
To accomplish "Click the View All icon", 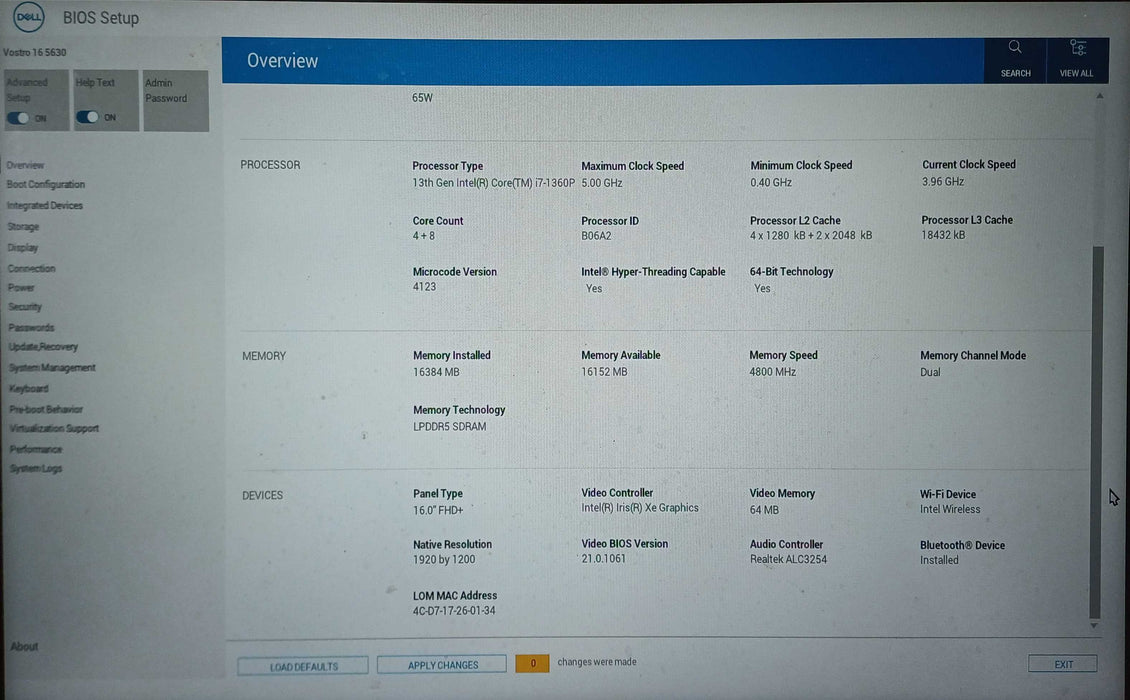I will click(1077, 48).
